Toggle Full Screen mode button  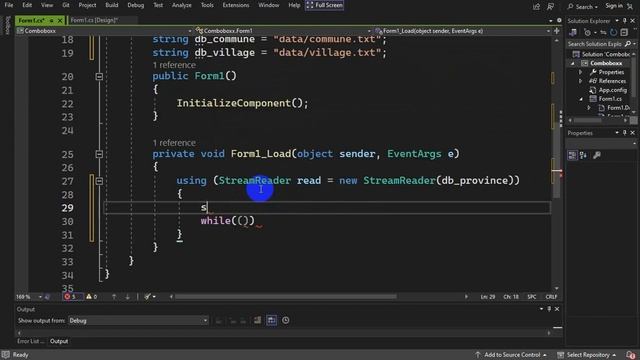(x=324, y=5)
